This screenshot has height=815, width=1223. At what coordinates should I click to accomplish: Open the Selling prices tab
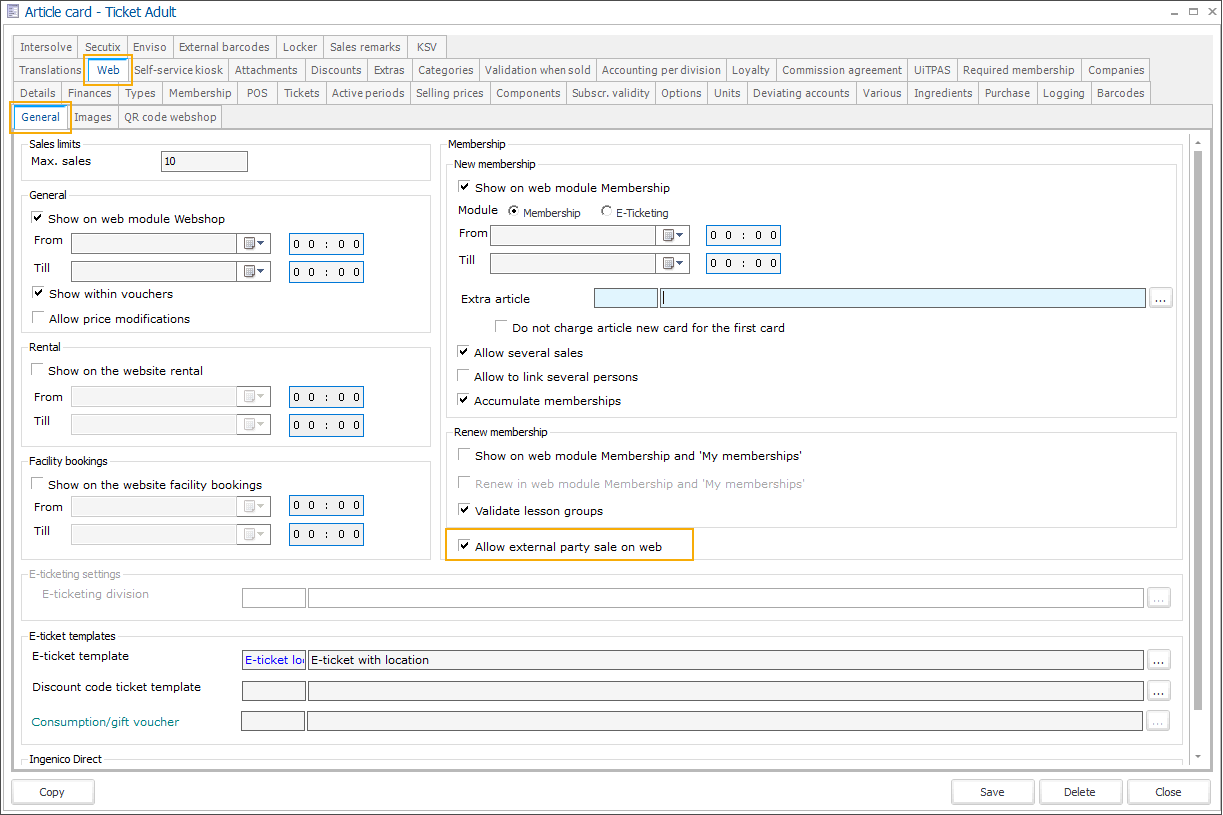449,93
